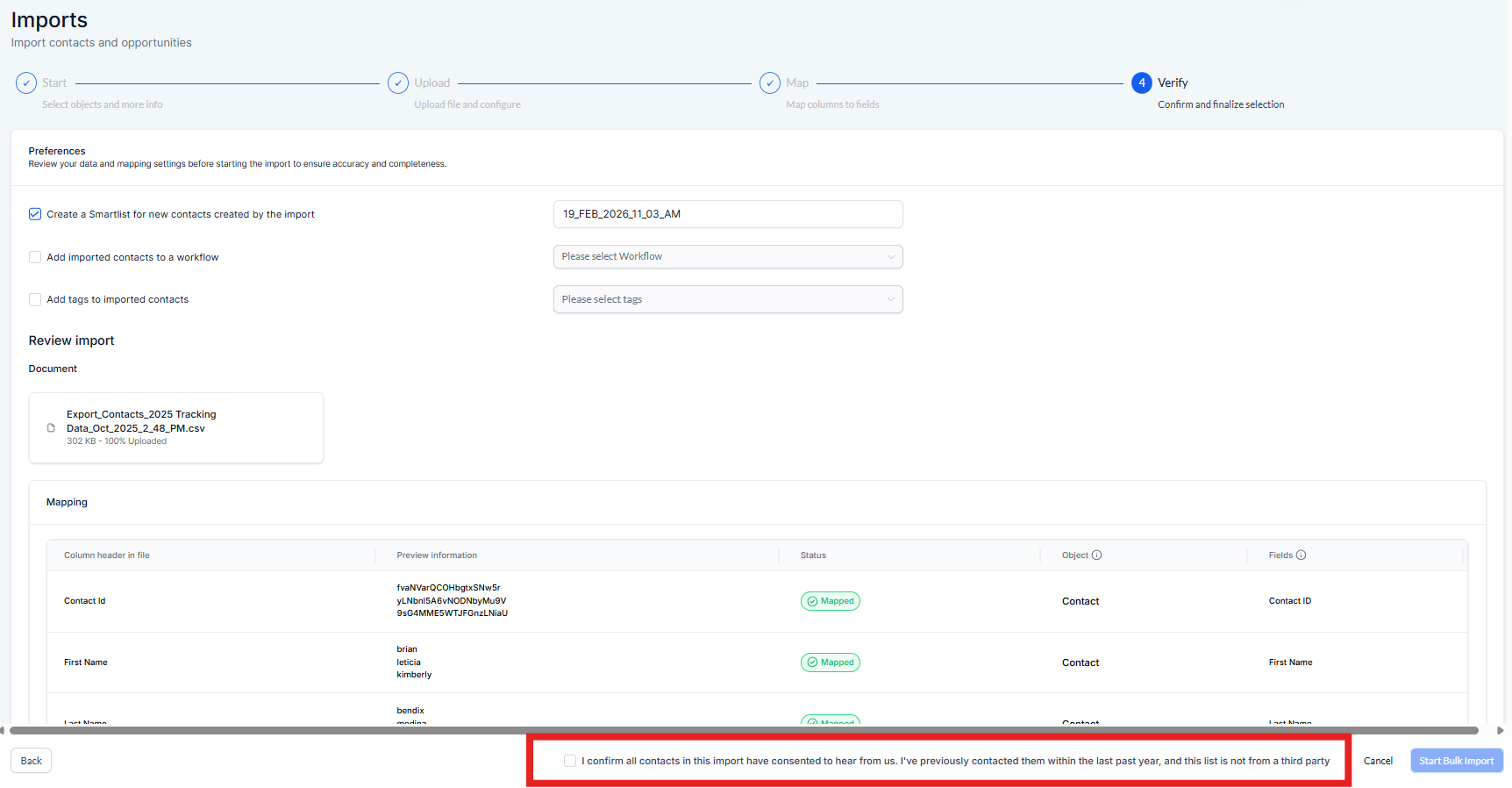This screenshot has width=1512, height=788.
Task: Check the consent confirmation checkbox
Action: click(570, 761)
